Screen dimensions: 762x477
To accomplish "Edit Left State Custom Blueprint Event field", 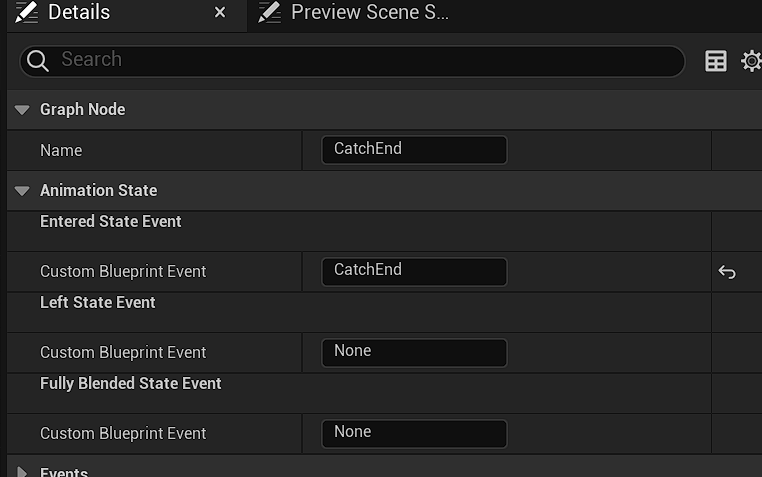I will click(x=415, y=353).
